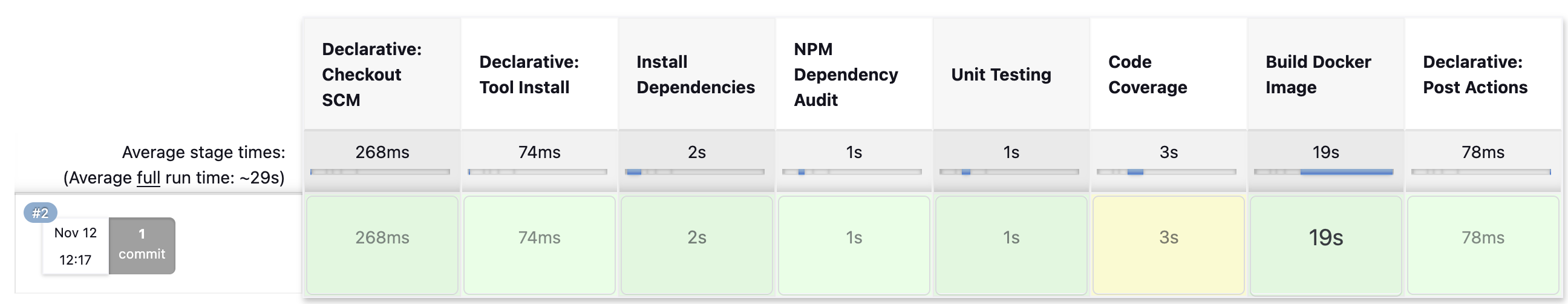The height and width of the screenshot is (304, 1568).
Task: Click the #2 build number badge
Action: [x=40, y=213]
